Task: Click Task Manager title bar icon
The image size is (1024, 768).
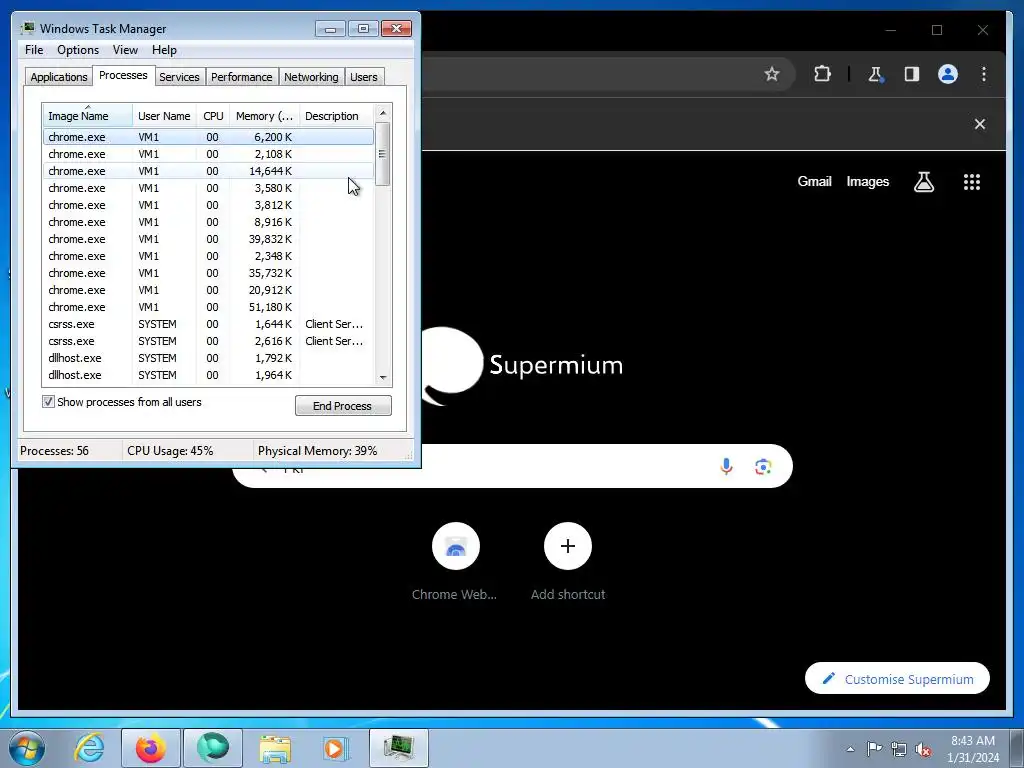Action: (x=27, y=28)
